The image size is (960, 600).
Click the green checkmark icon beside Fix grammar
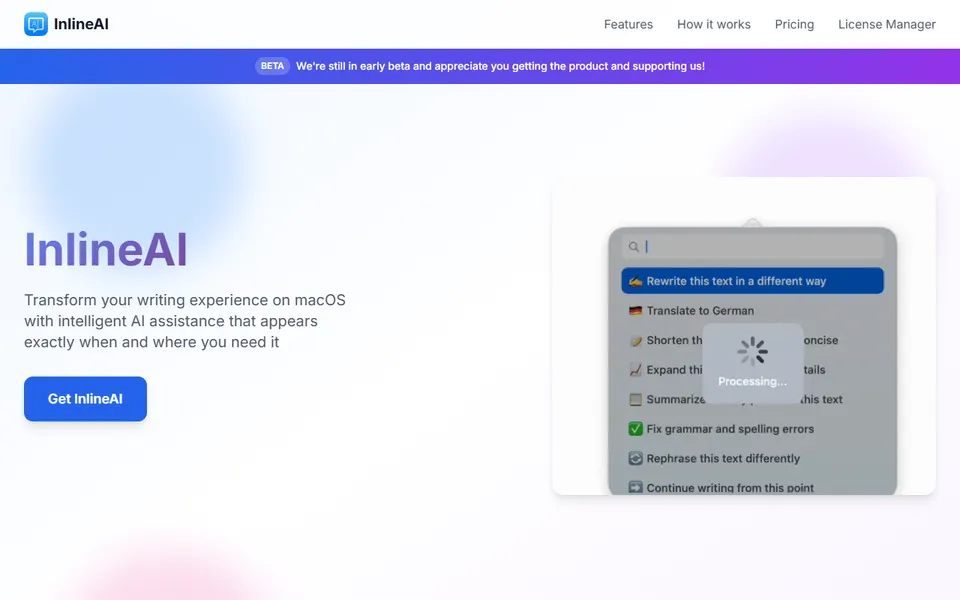(x=636, y=429)
